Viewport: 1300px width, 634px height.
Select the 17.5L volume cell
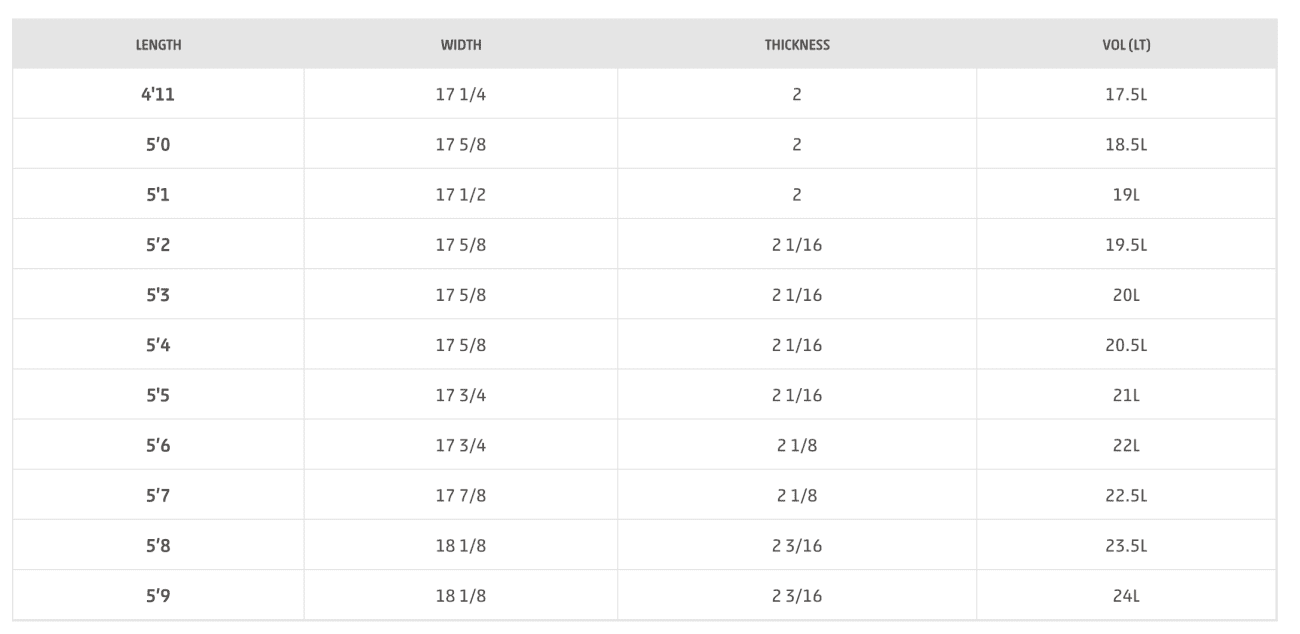[1126, 95]
